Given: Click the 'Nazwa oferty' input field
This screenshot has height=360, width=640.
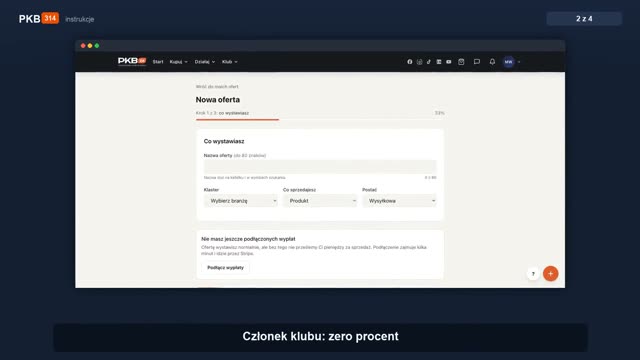Looking at the screenshot, I should [x=320, y=167].
